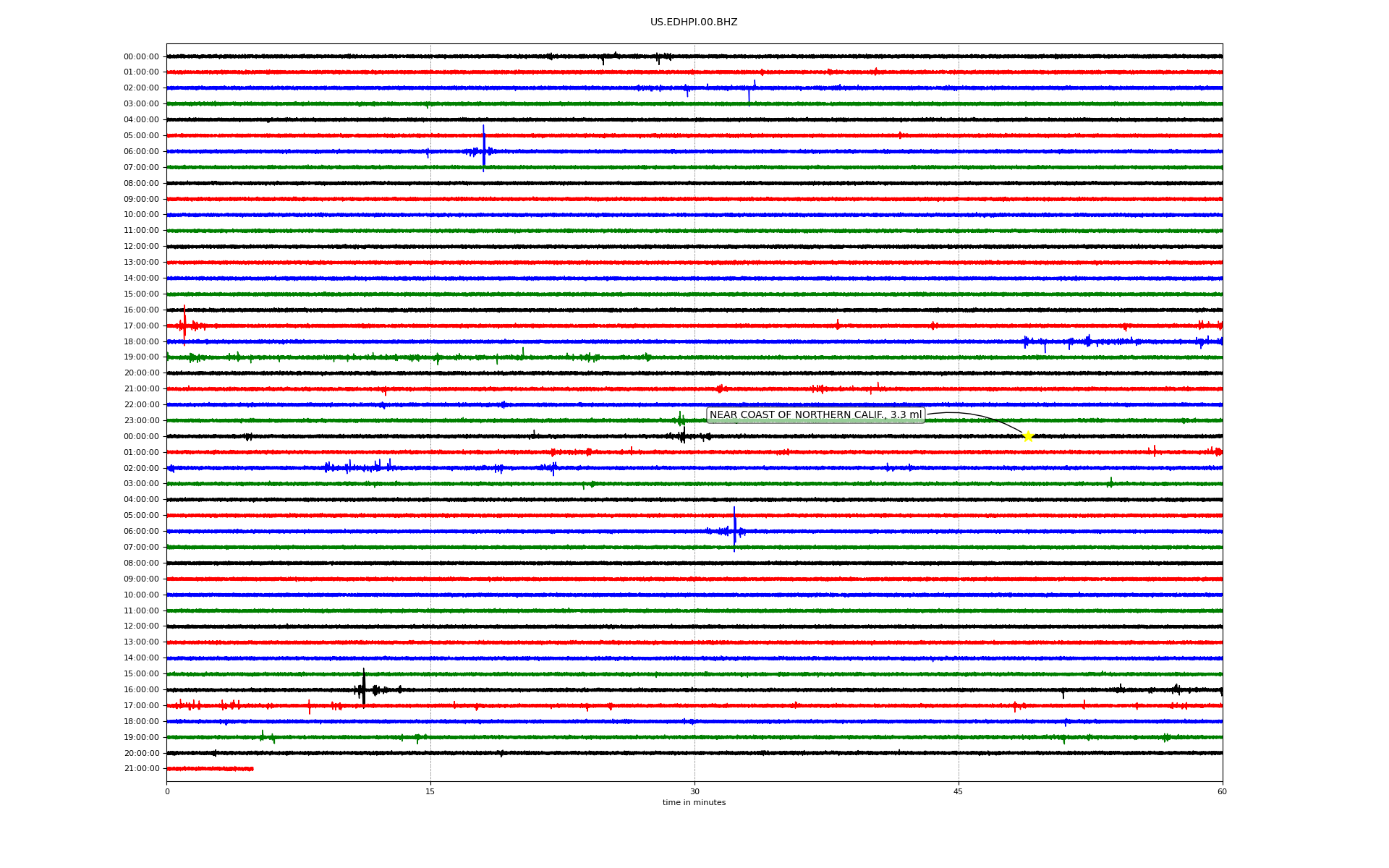The width and height of the screenshot is (1389, 868).
Task: Click the black spike below the annotation box
Action: [x=684, y=435]
